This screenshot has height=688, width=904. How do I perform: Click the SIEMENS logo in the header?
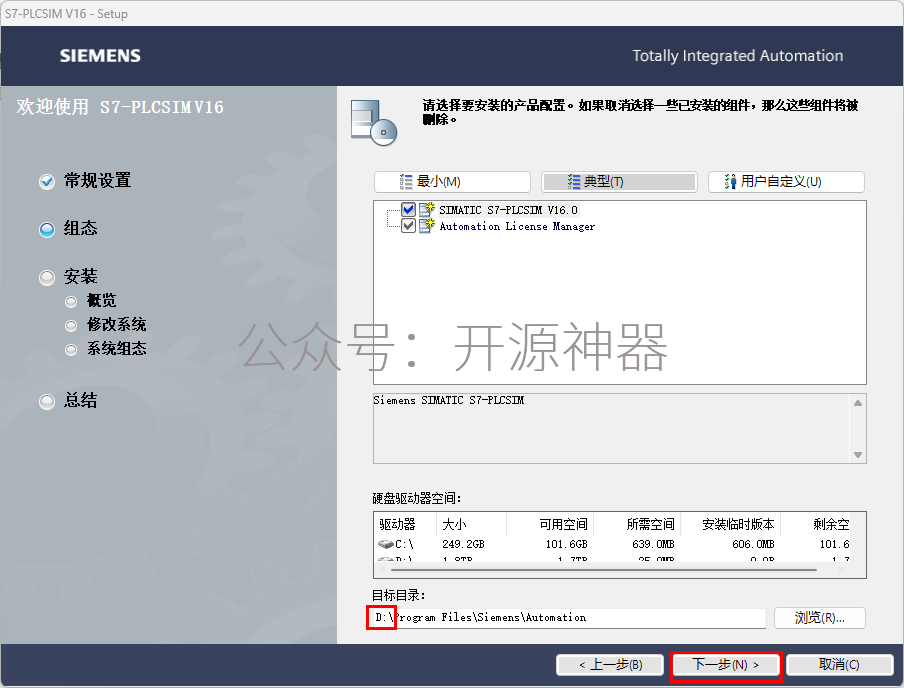[100, 56]
